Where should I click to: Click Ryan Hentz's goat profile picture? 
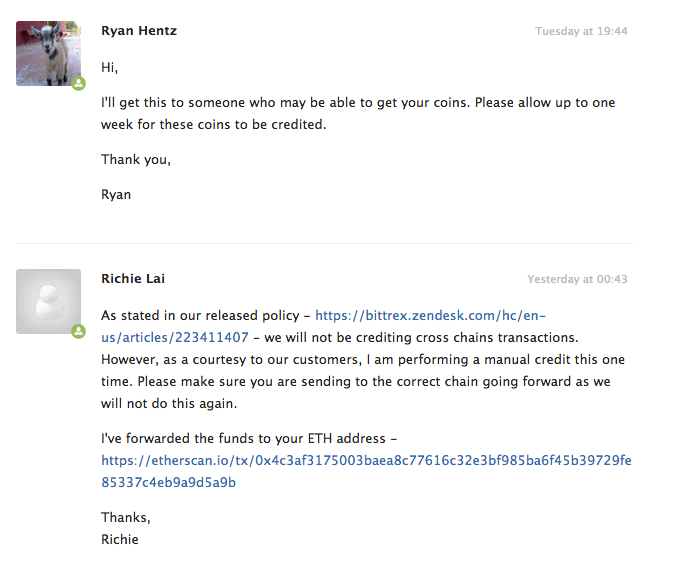pyautogui.click(x=48, y=53)
